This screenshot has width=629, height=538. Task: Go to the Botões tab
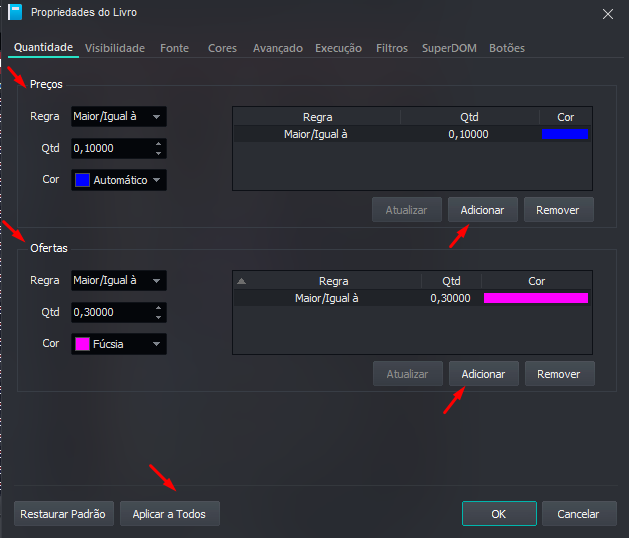tap(507, 48)
